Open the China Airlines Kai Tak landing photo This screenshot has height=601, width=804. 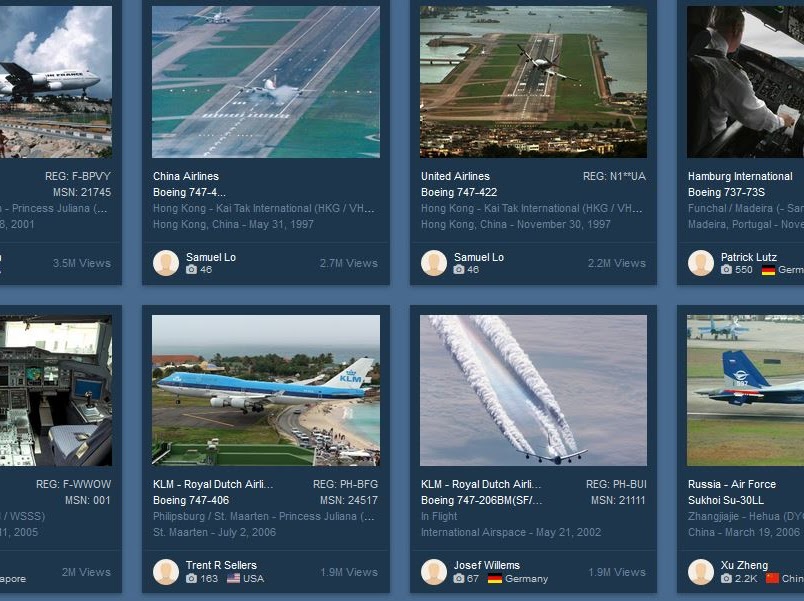(x=266, y=82)
